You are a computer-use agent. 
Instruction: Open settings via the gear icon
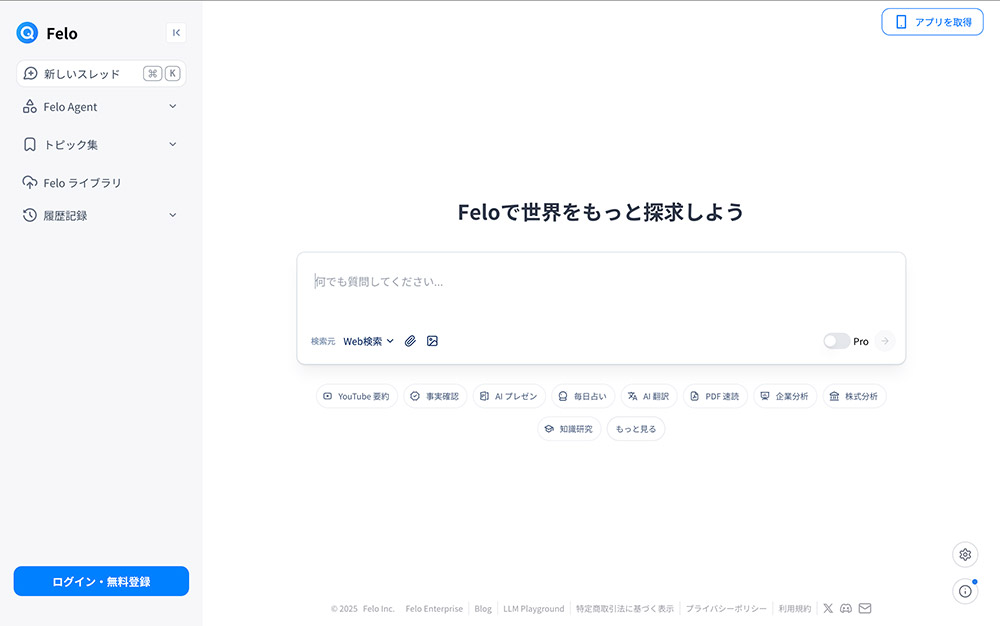coord(965,555)
